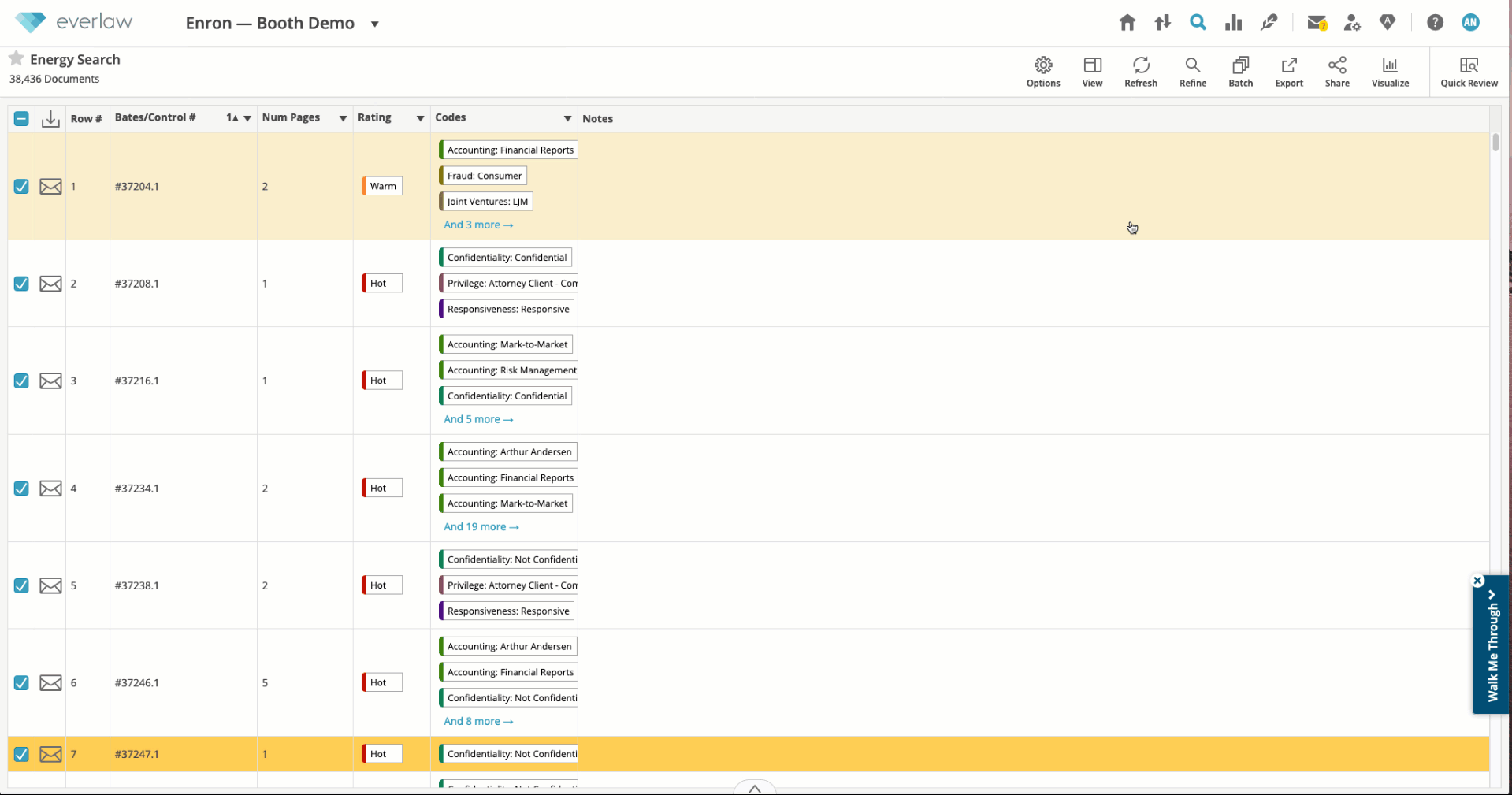Viewport: 1512px width, 795px height.
Task: Open Bates/Control # column dropdown arrow
Action: coord(247,118)
